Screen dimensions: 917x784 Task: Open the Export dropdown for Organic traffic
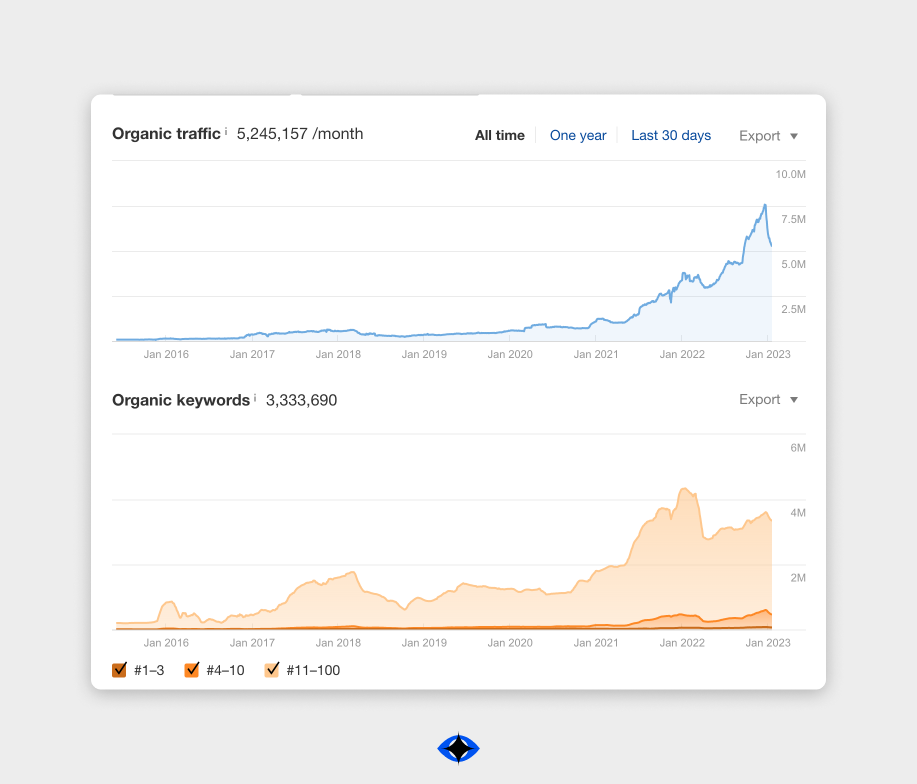point(768,136)
